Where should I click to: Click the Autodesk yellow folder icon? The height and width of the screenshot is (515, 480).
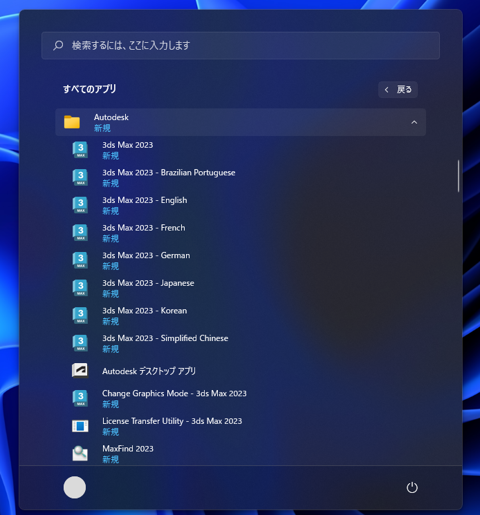tap(72, 122)
